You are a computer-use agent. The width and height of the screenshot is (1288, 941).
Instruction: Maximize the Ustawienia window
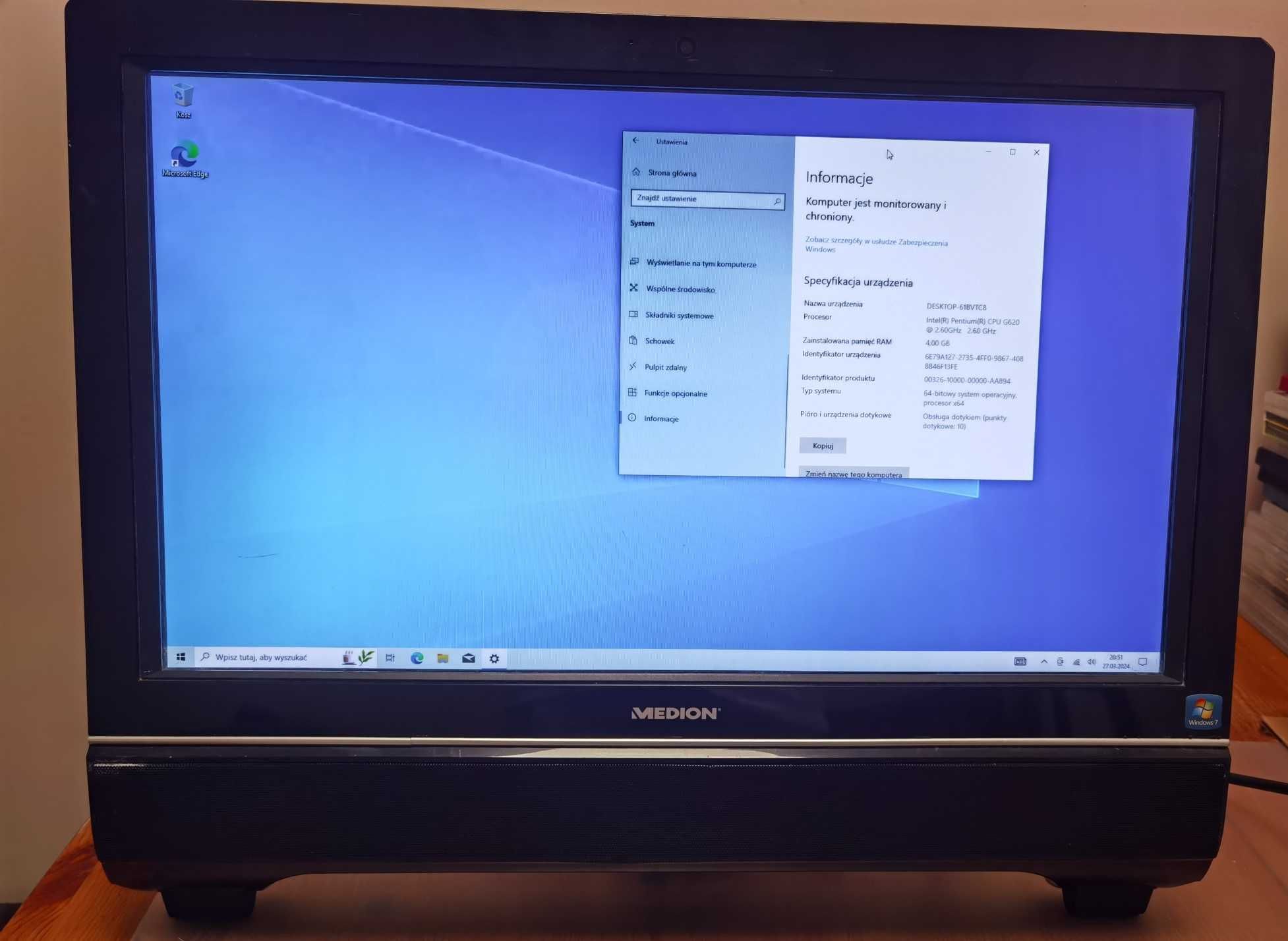coord(1012,152)
